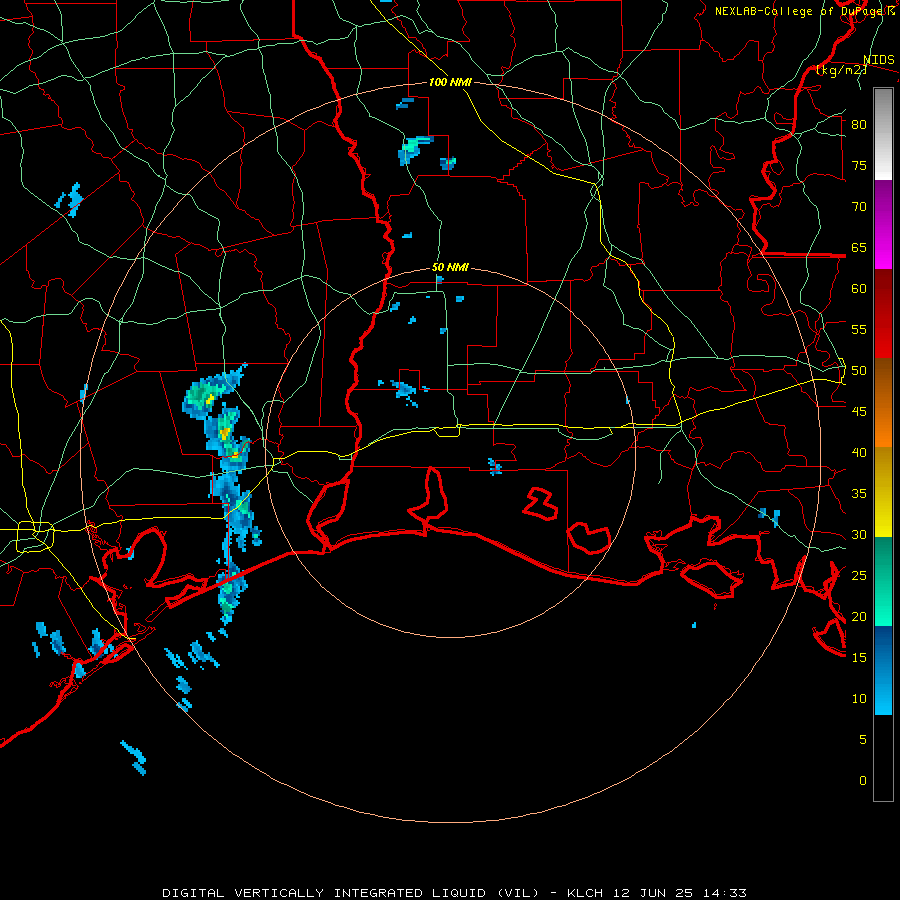900x900 pixels.
Task: Click the 70 value on the VIL scale
Action: pyautogui.click(x=859, y=207)
